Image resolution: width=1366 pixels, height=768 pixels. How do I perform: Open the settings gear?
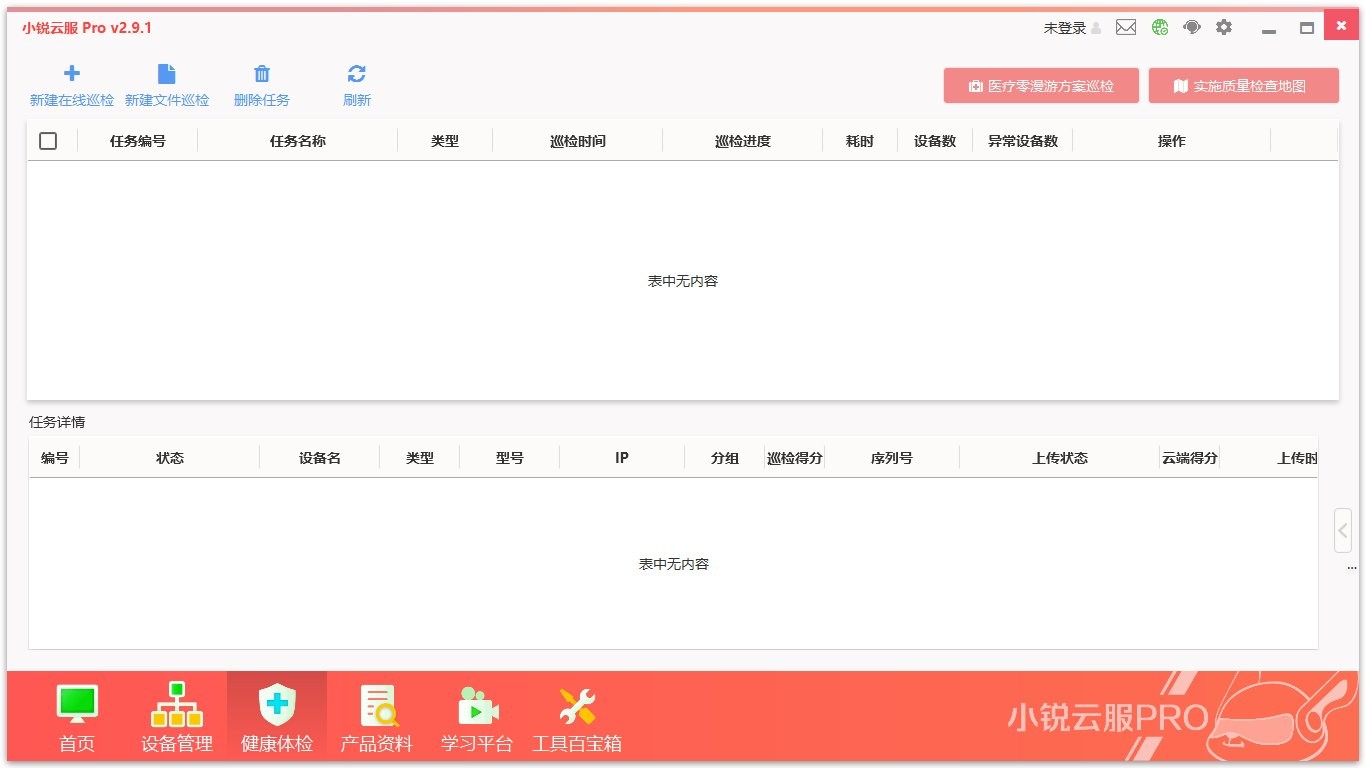point(1223,27)
